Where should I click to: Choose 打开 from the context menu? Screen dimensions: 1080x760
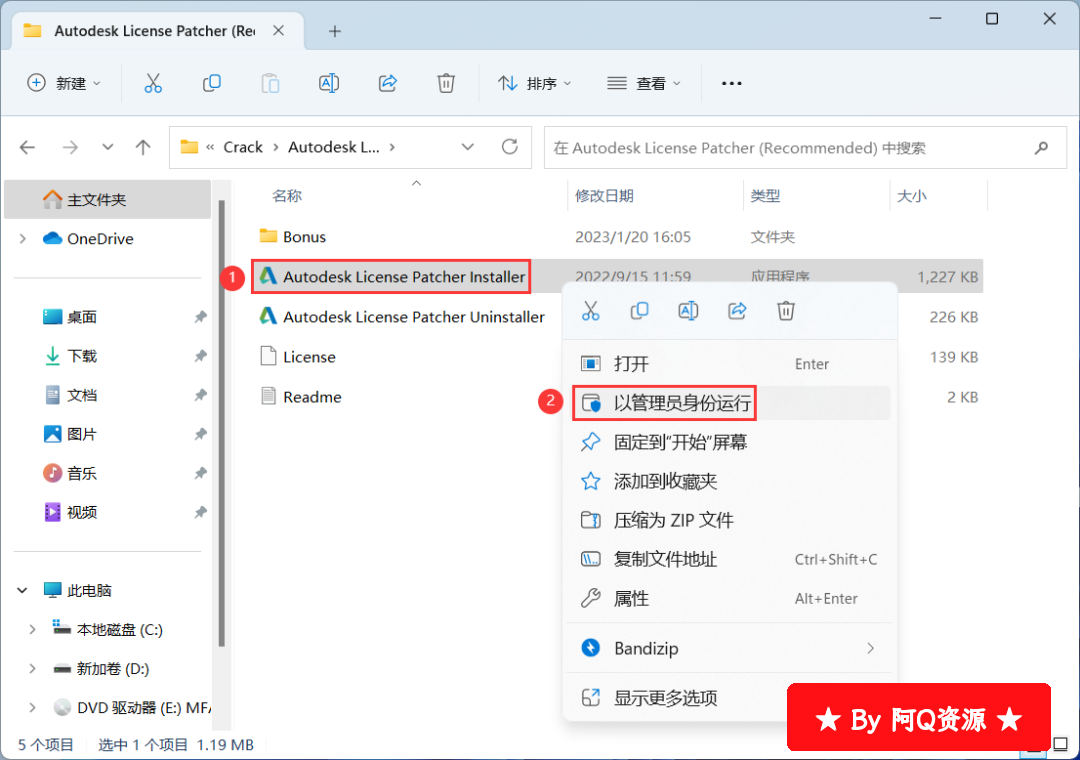tap(731, 364)
